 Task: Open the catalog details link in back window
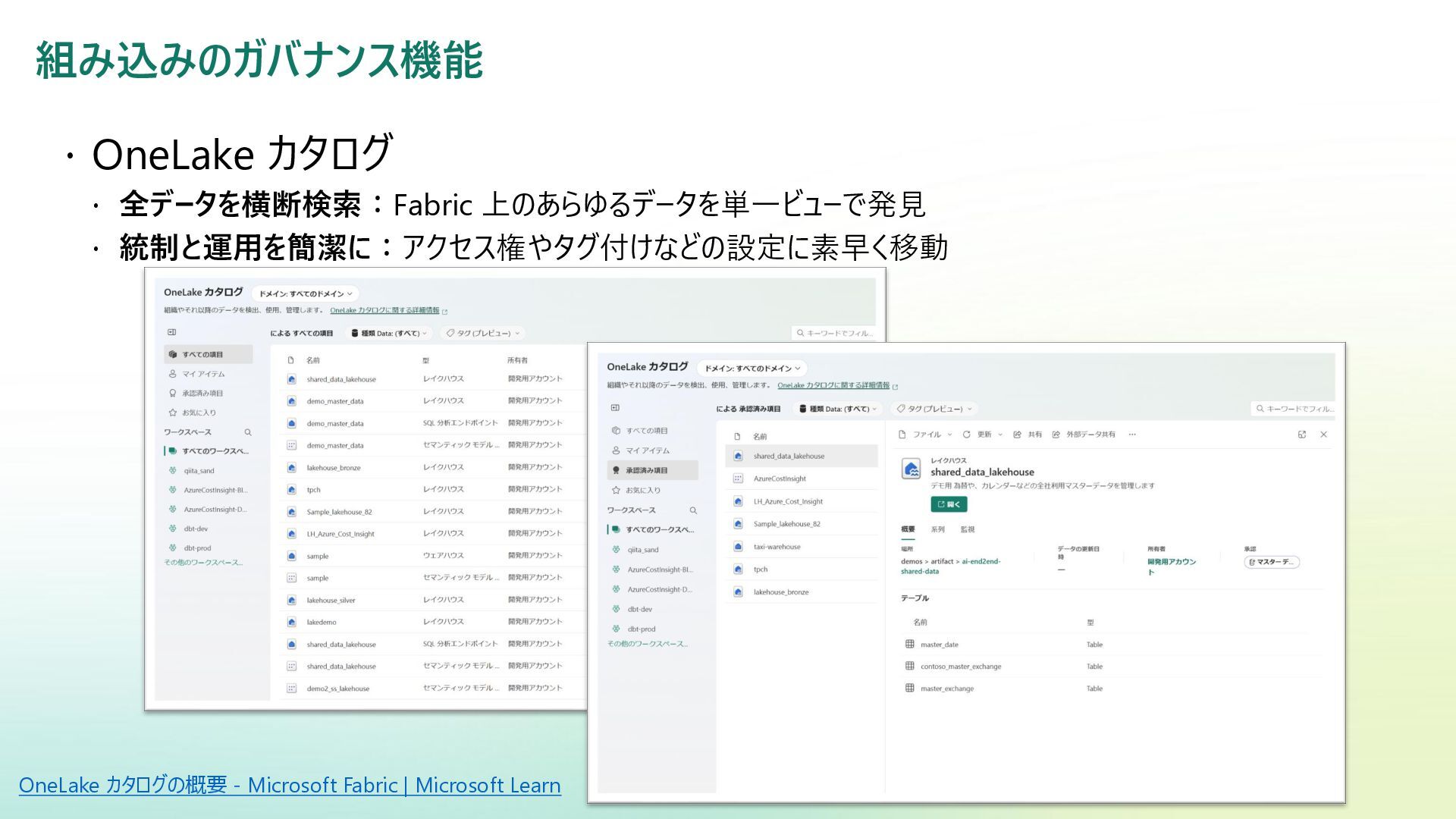coord(384,310)
